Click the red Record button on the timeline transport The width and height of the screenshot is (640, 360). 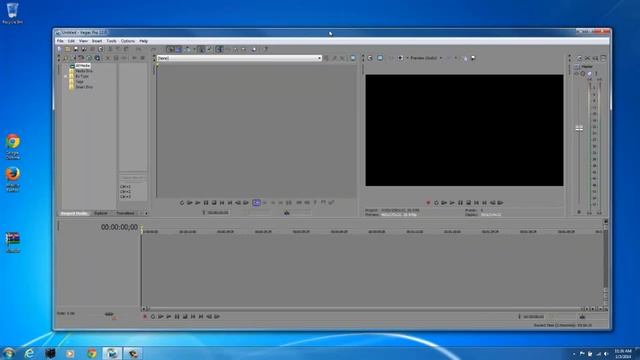tap(144, 317)
